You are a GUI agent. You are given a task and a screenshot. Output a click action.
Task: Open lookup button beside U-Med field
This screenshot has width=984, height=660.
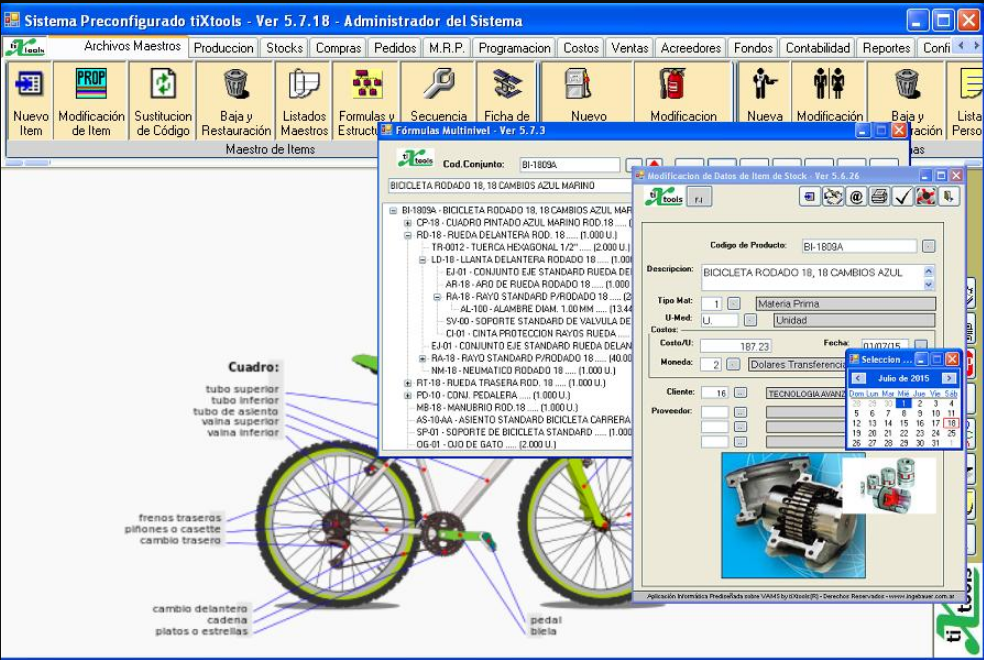click(750, 320)
